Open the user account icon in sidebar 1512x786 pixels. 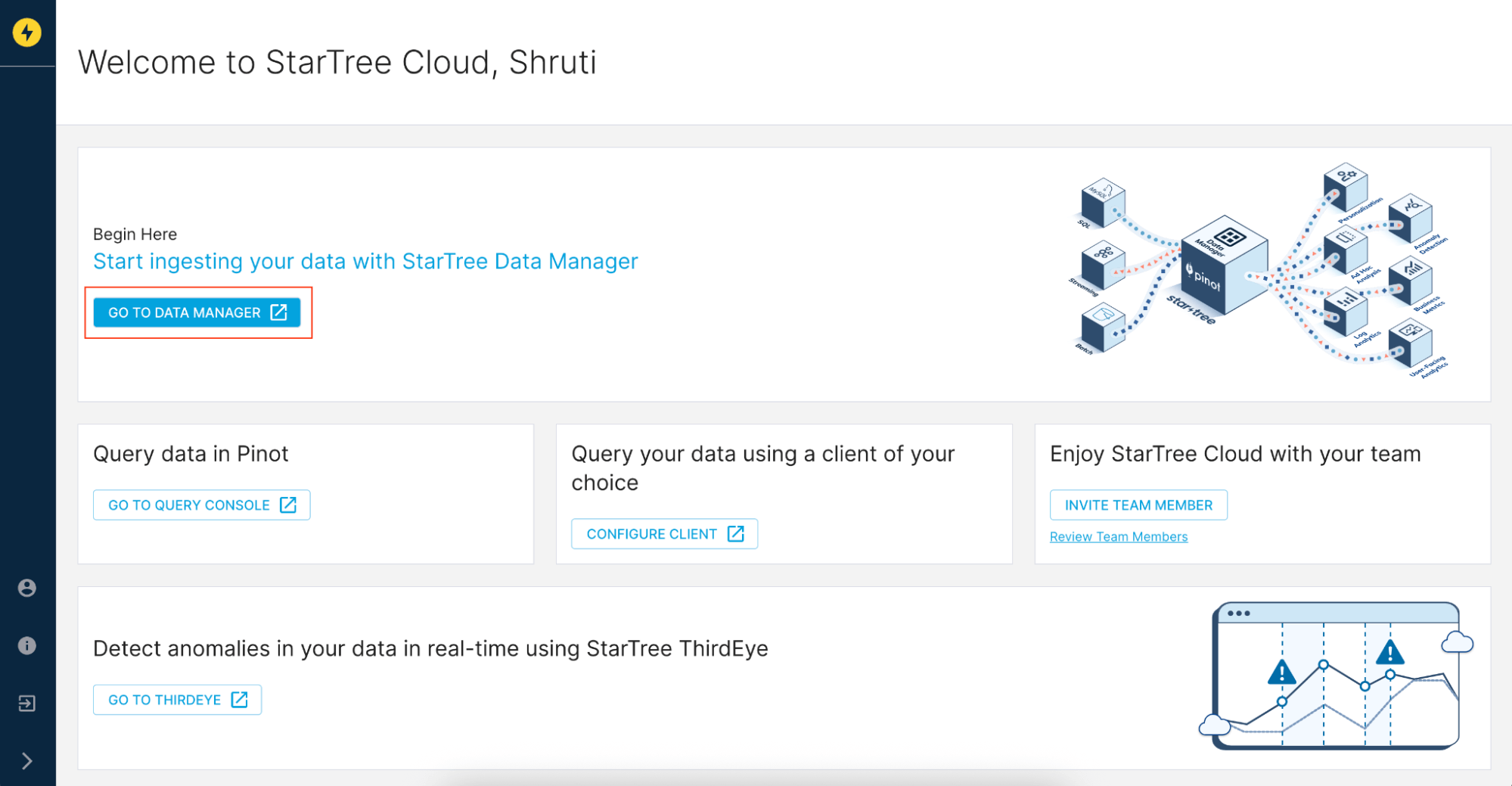[x=27, y=588]
